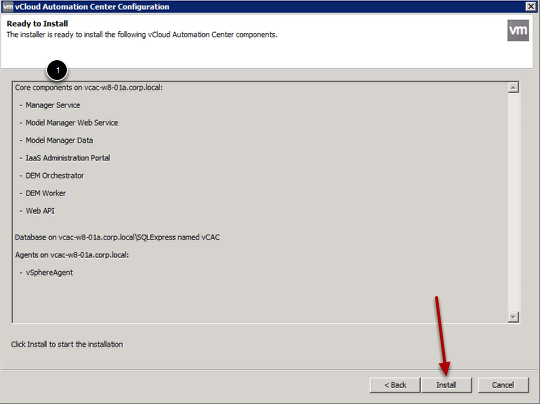Image resolution: width=540 pixels, height=404 pixels.
Task: Select the Model Manager Web Service line
Action: (x=72, y=123)
